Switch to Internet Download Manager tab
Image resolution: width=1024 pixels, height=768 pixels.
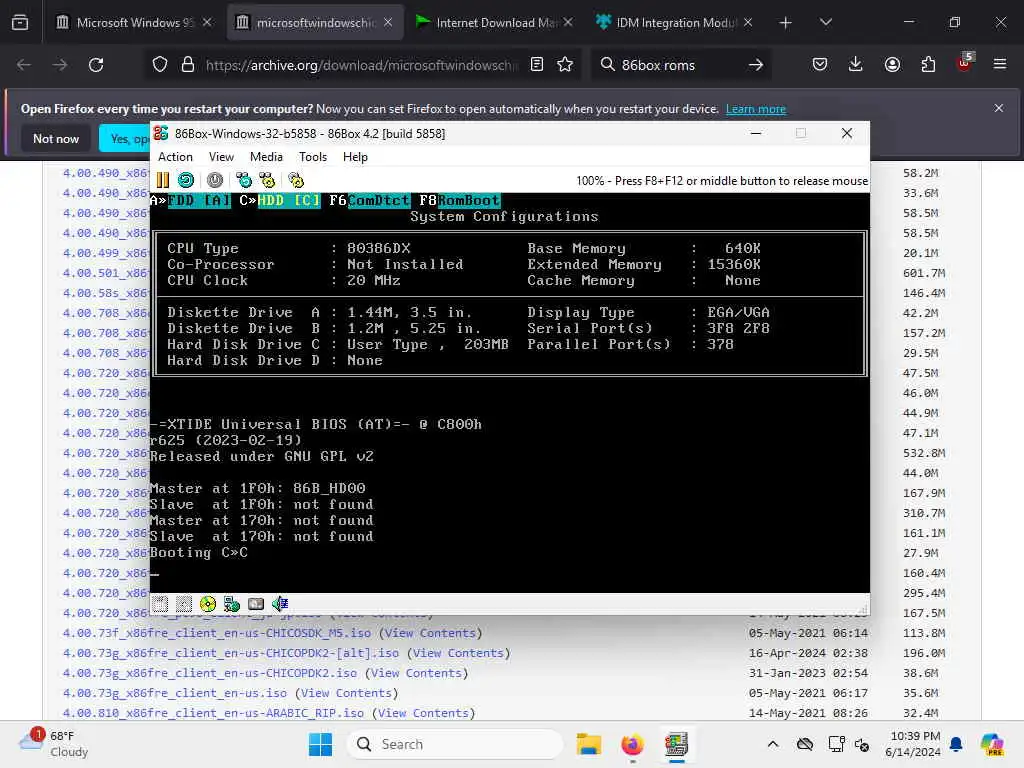point(494,22)
